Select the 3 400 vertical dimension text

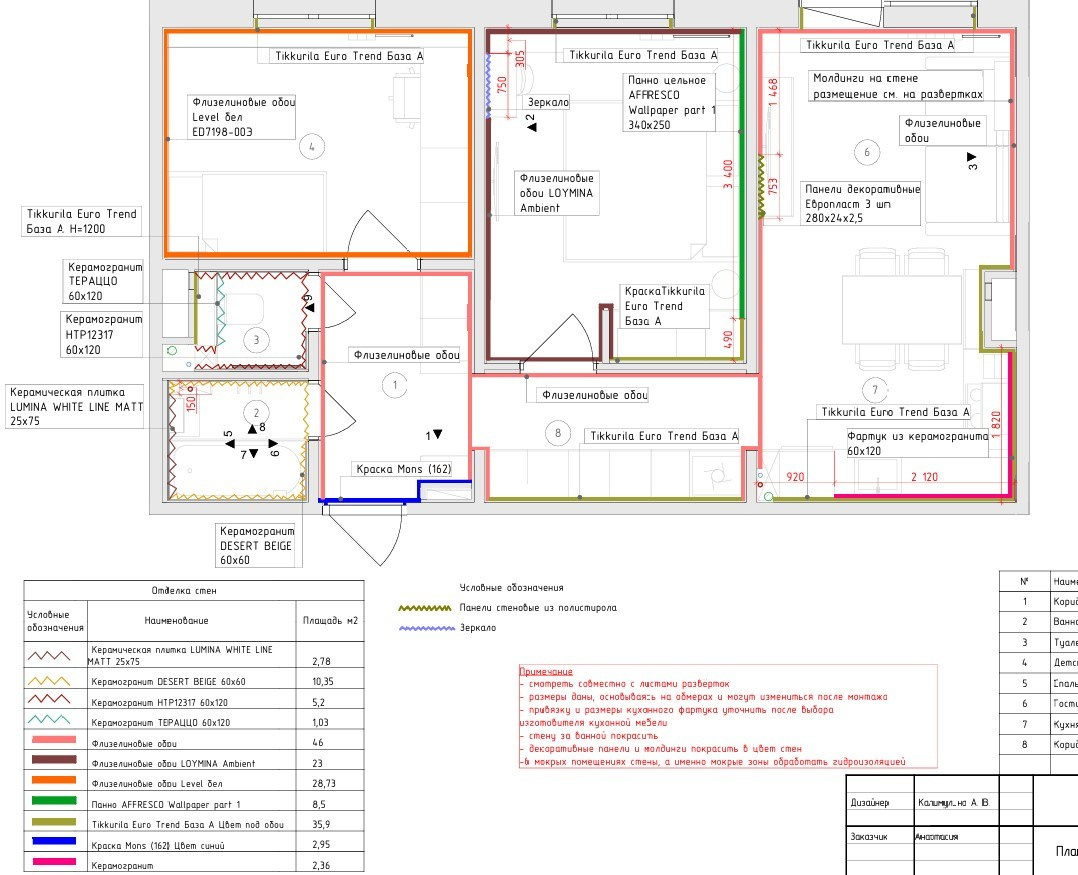tap(729, 174)
